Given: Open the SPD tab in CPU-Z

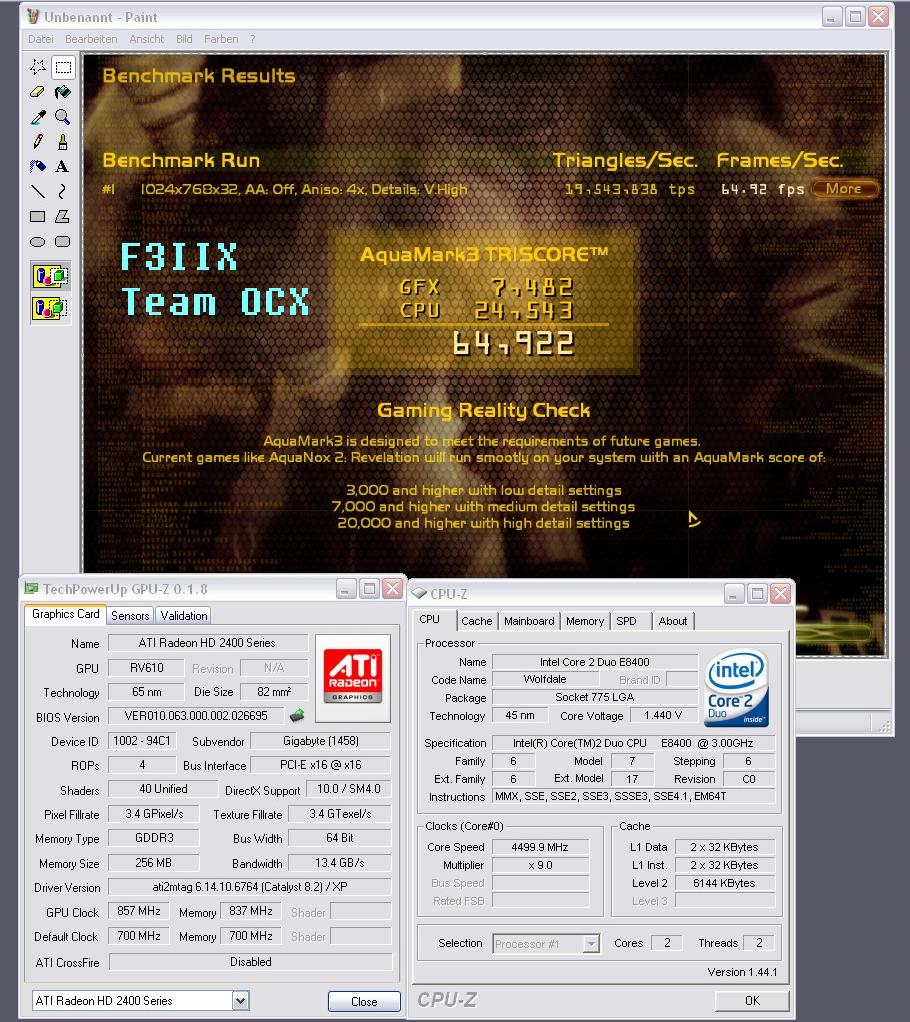Looking at the screenshot, I should (626, 621).
